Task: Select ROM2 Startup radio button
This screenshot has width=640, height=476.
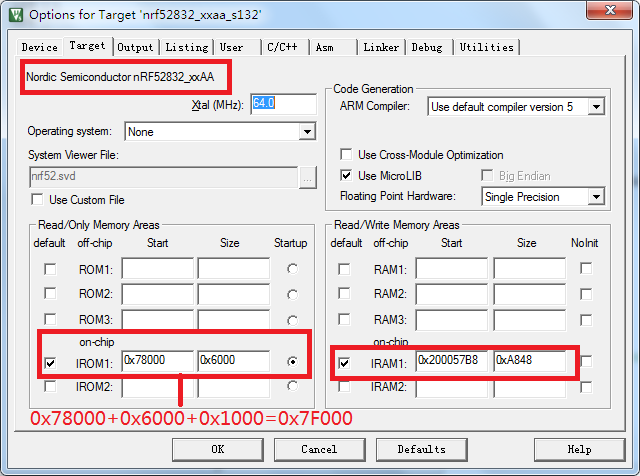Action: [x=292, y=294]
